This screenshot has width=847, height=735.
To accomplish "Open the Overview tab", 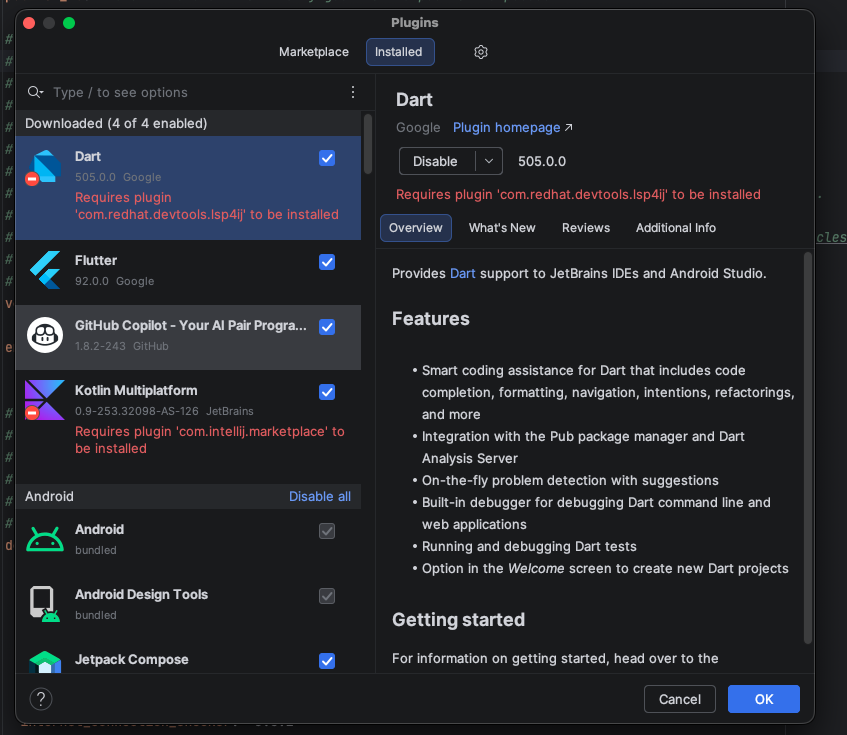I will [415, 228].
